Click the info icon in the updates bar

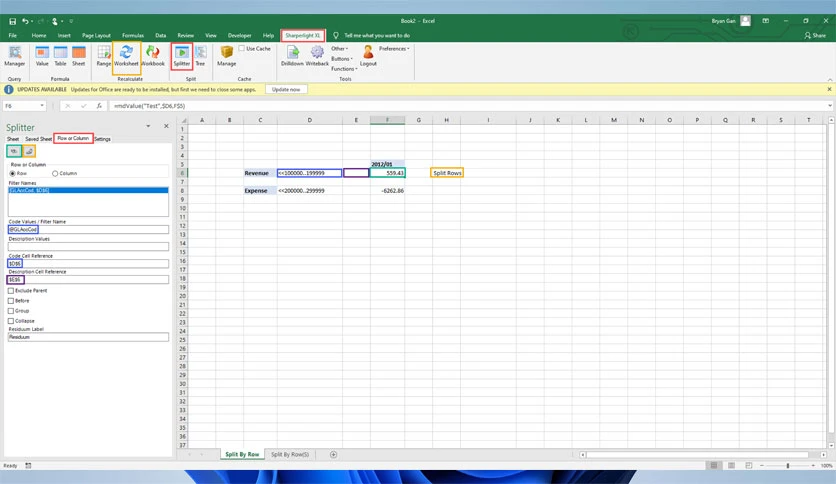click(x=9, y=90)
